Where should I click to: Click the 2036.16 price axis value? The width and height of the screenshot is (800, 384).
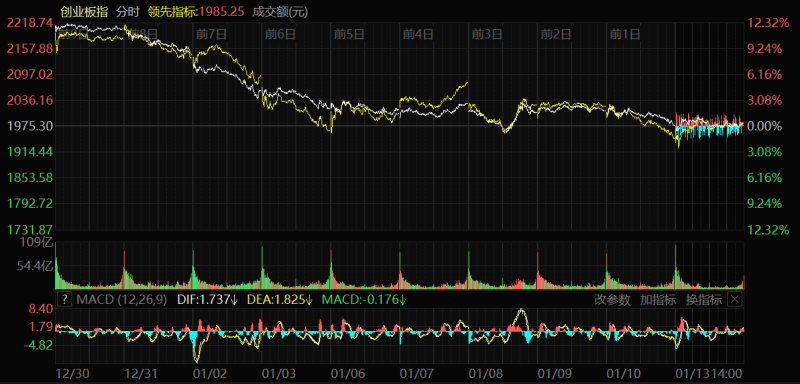[30, 100]
